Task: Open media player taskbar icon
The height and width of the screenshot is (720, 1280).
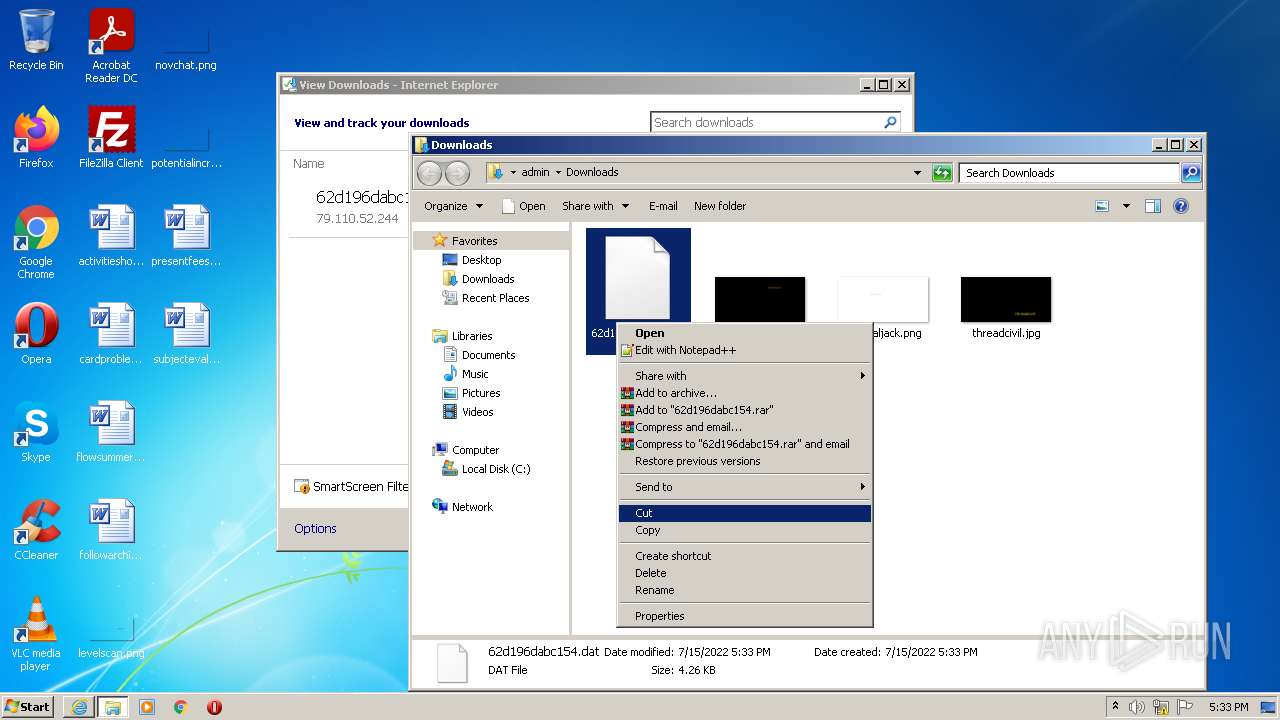Action: tap(147, 707)
